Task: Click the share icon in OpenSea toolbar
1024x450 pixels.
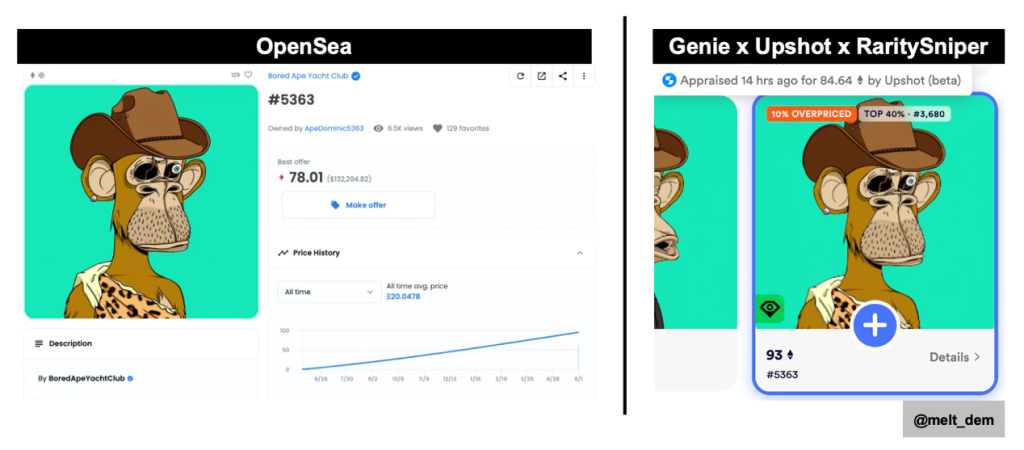Action: [563, 76]
